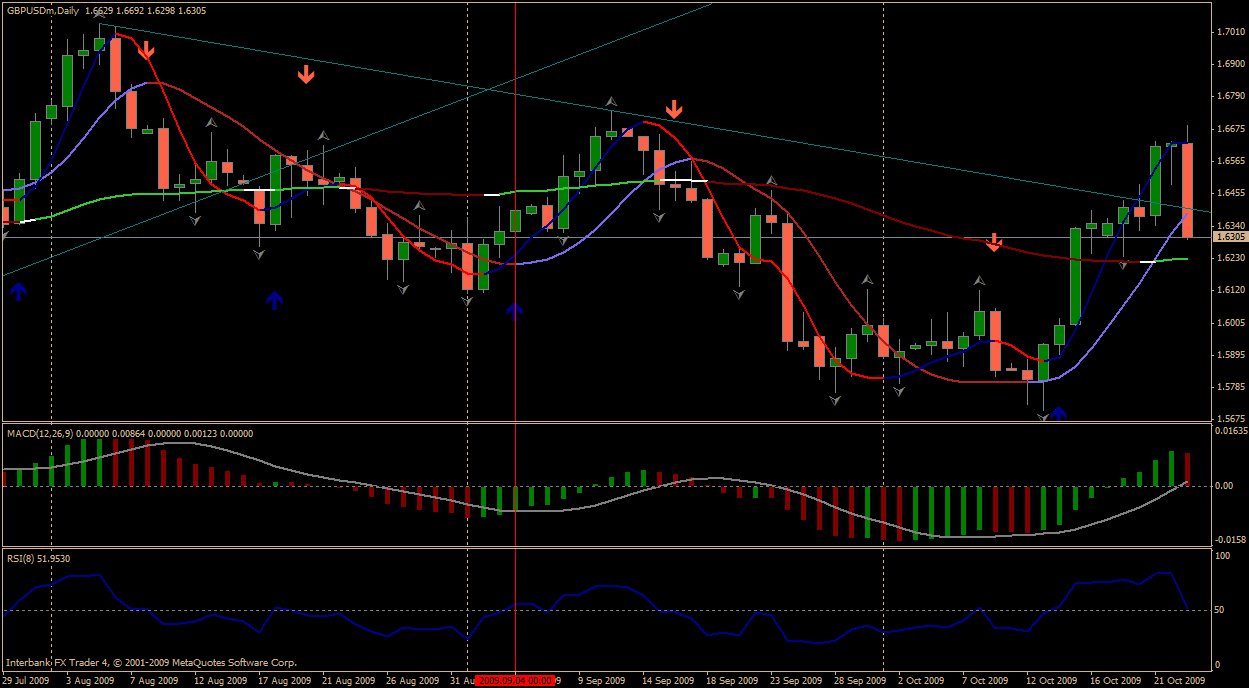
Task: Click the 29 Jul 2009 date axis label
Action: (26, 680)
